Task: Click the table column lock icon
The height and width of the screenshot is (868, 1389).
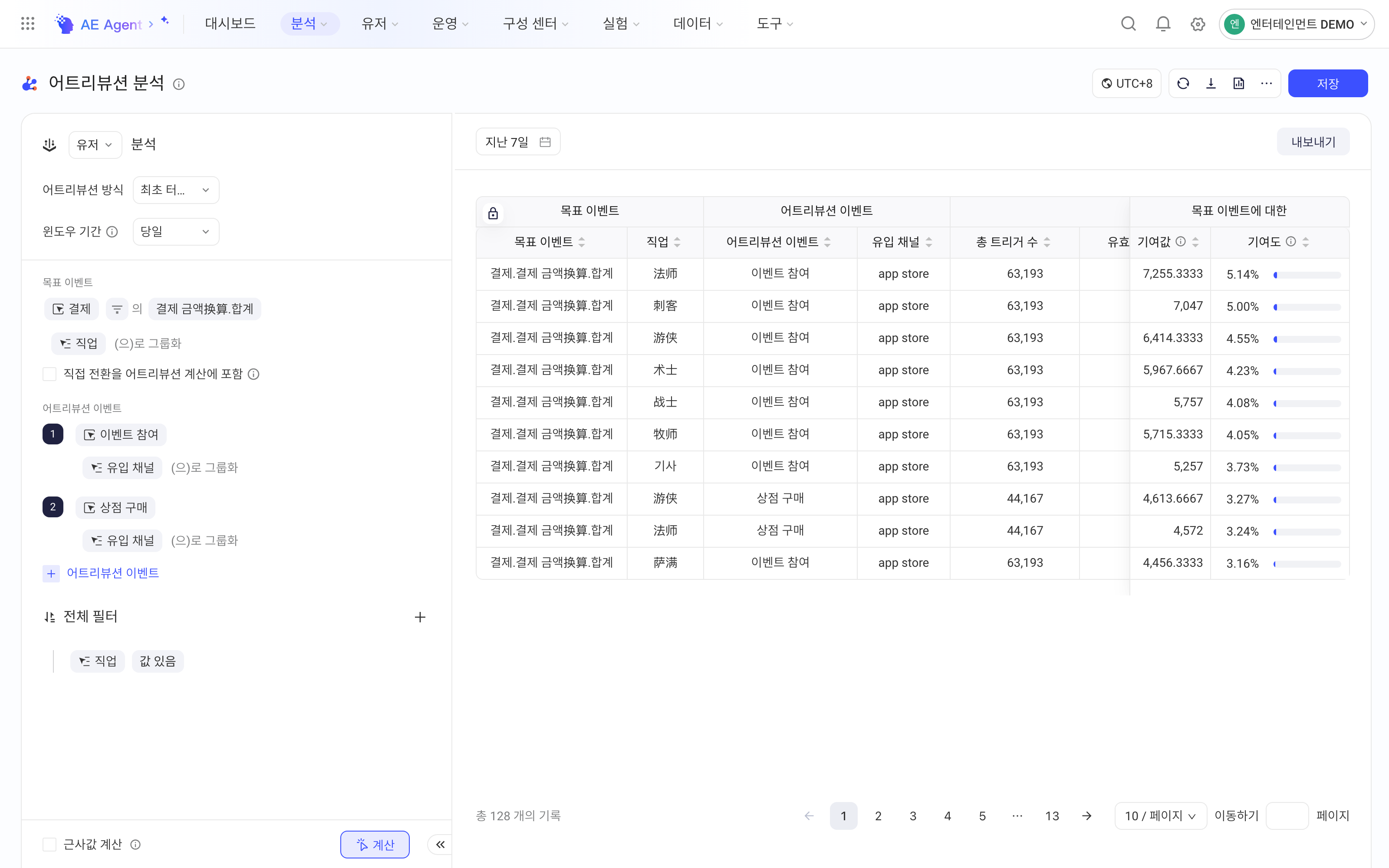Action: (493, 214)
